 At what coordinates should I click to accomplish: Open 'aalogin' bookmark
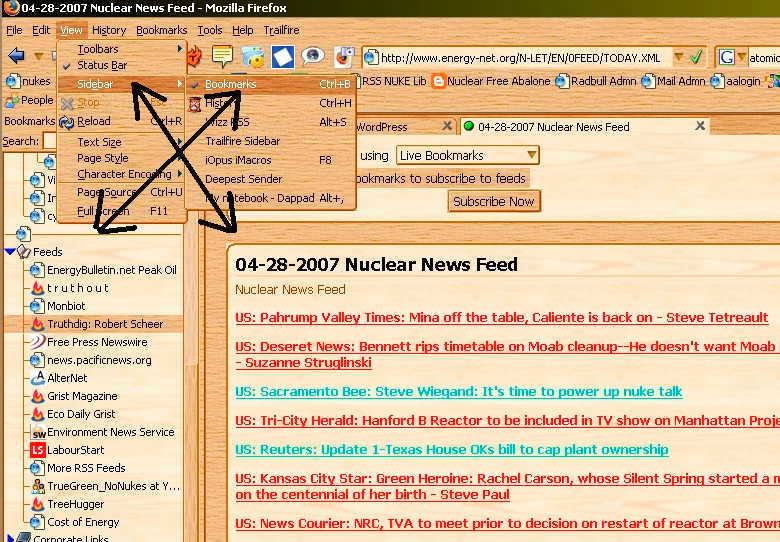pos(736,81)
